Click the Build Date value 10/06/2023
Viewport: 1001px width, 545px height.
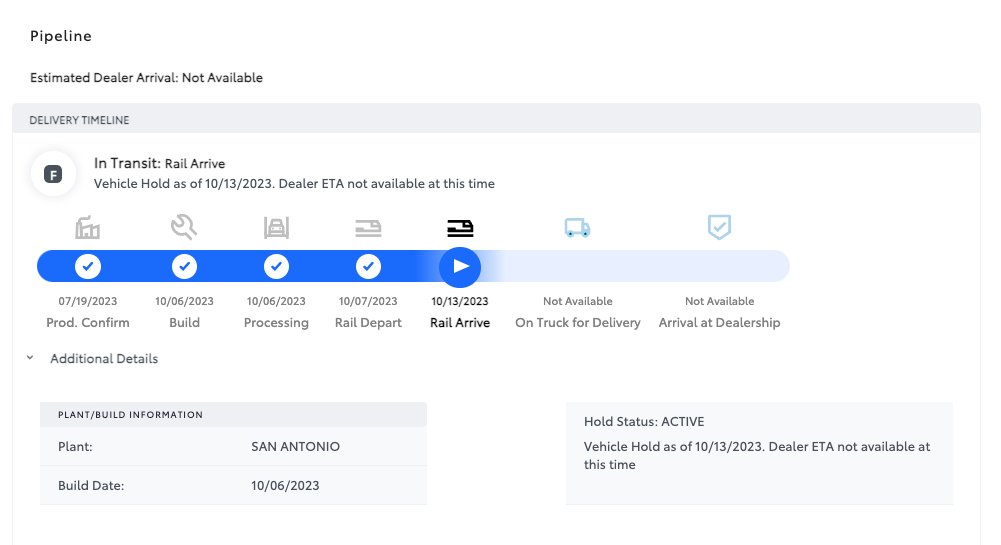click(285, 486)
